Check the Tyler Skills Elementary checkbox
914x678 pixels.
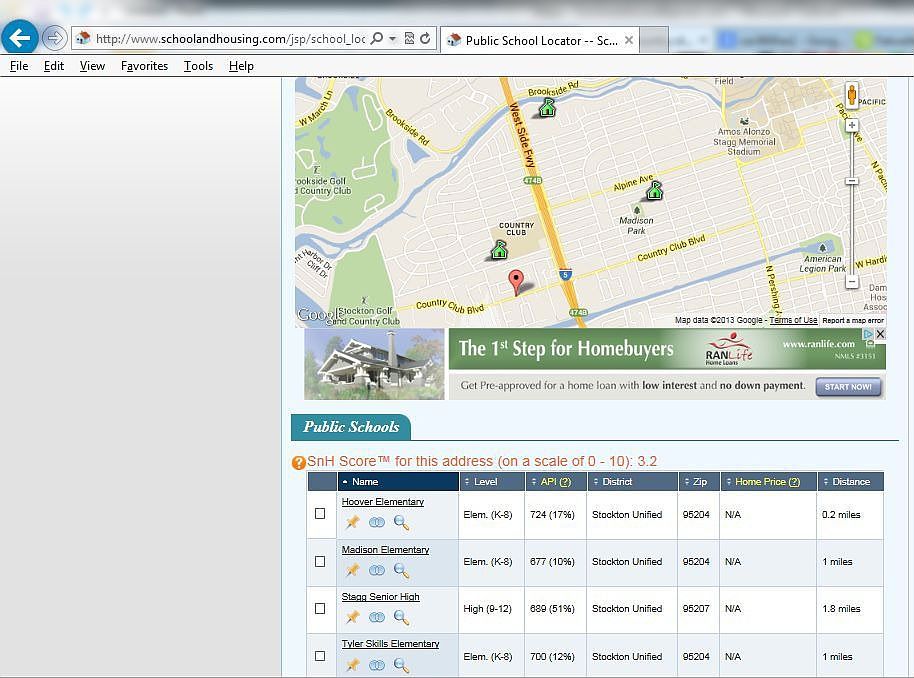click(x=320, y=656)
